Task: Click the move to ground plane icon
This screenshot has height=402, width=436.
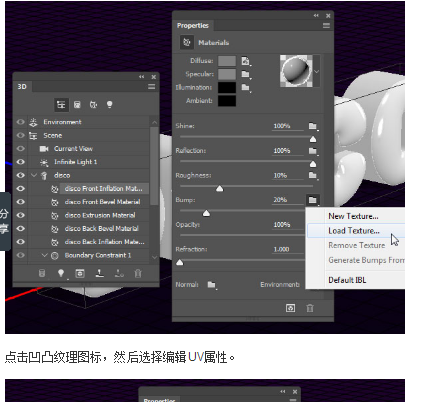Action: pos(99,274)
